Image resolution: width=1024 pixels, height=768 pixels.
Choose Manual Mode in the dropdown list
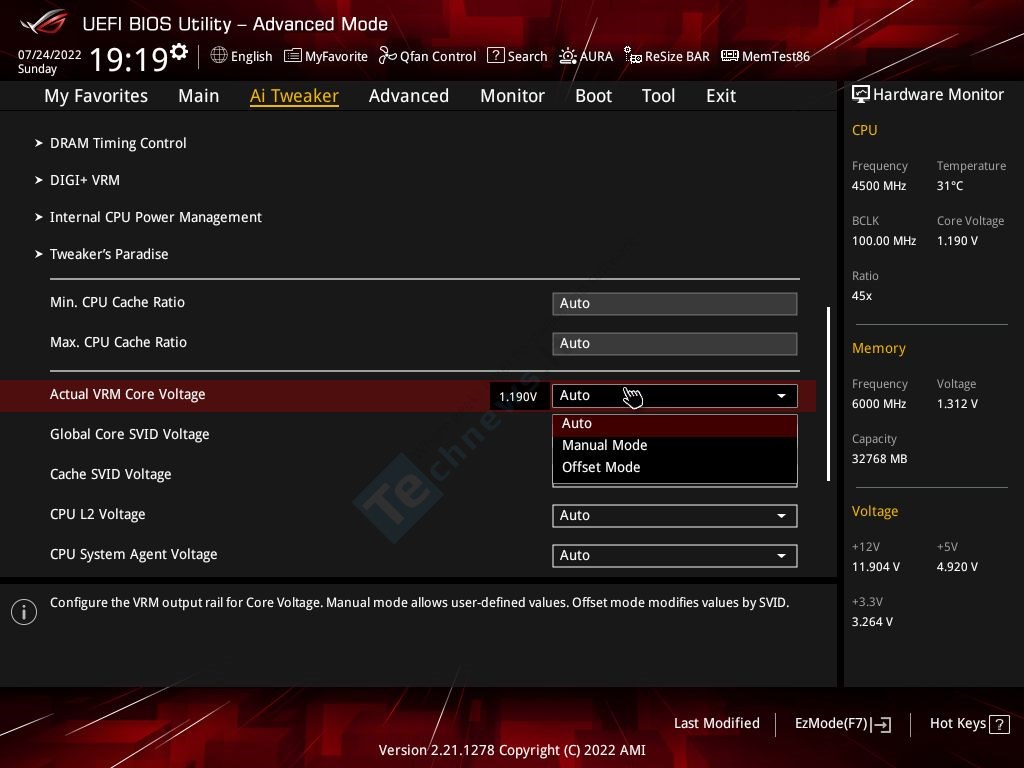point(675,445)
